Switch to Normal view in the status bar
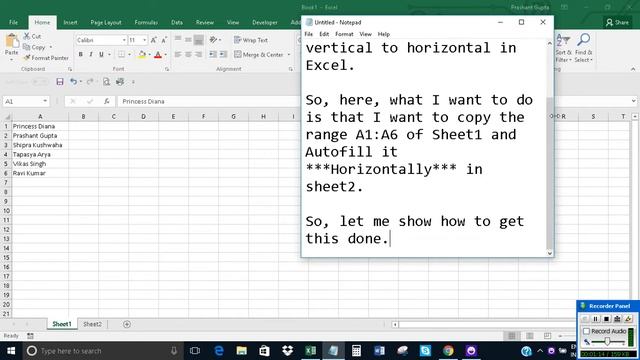640x360 pixels. (x=512, y=336)
